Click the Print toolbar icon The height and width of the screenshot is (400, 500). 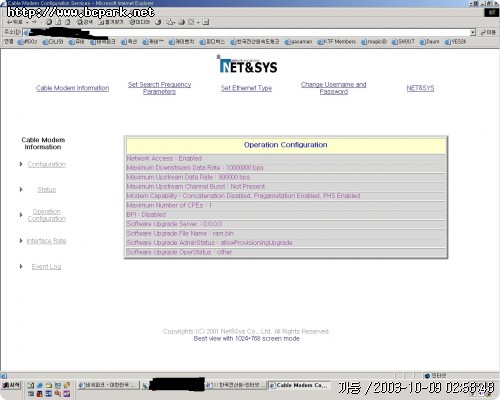[x=182, y=22]
